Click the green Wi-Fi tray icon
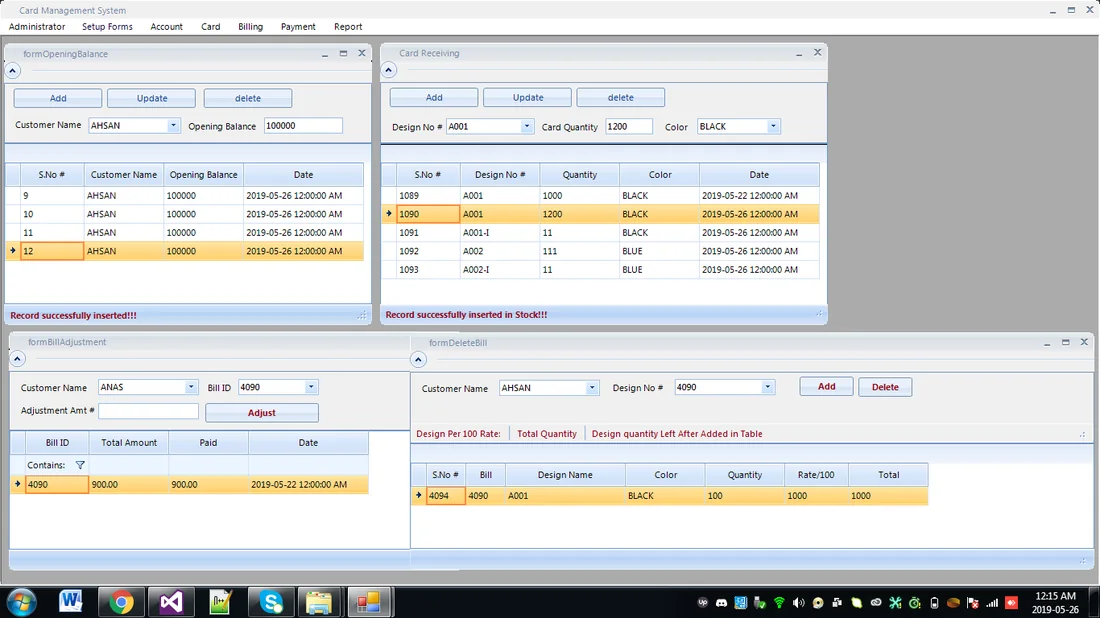1100x618 pixels. pos(779,603)
